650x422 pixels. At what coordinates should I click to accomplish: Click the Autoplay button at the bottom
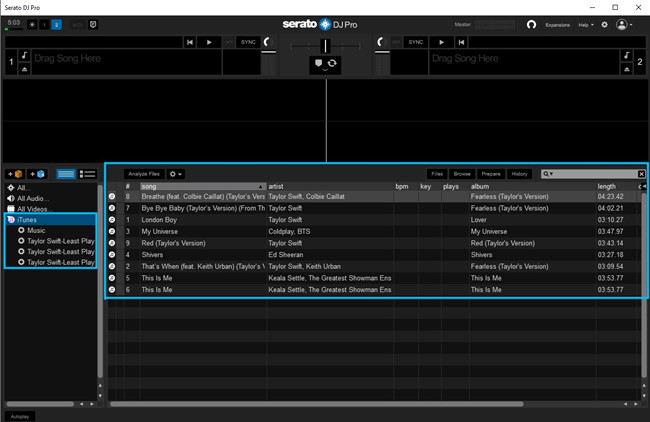[x=20, y=417]
